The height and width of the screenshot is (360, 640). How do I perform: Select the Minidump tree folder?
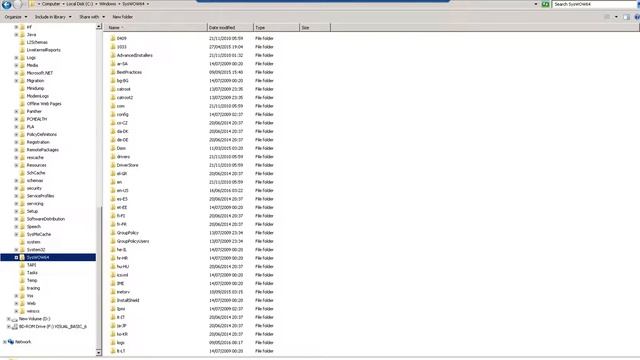pos(35,88)
